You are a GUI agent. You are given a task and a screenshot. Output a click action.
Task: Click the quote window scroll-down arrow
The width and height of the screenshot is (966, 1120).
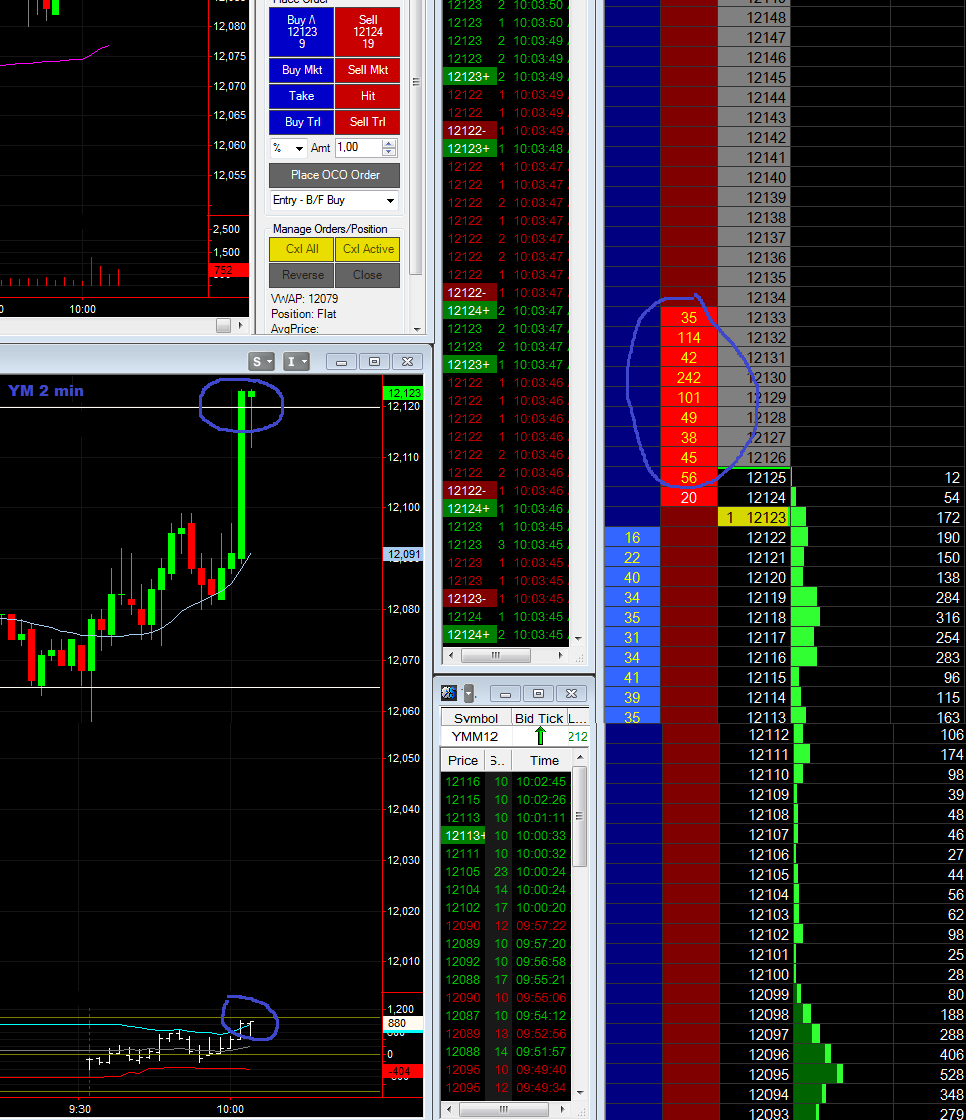(x=580, y=1092)
